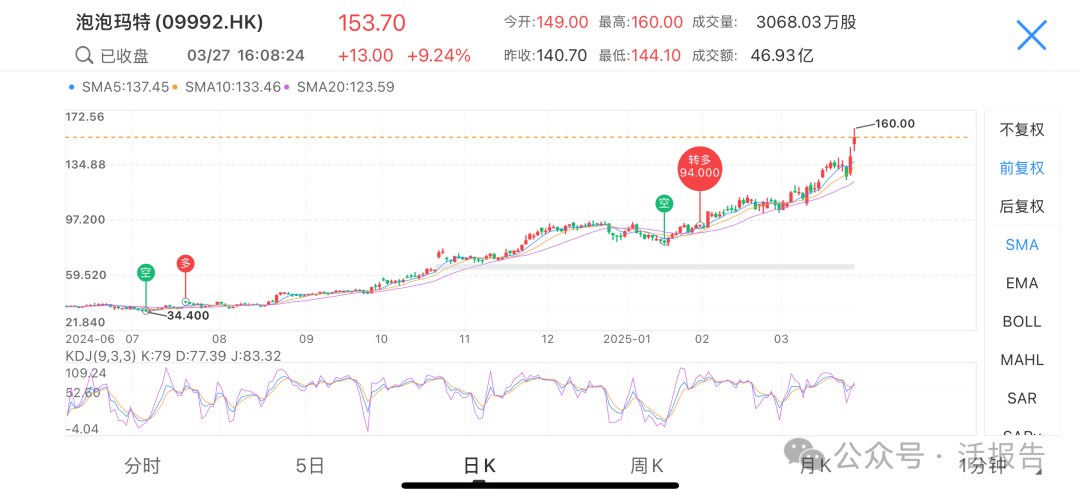Switch to 日K daily chart tab

pyautogui.click(x=479, y=466)
